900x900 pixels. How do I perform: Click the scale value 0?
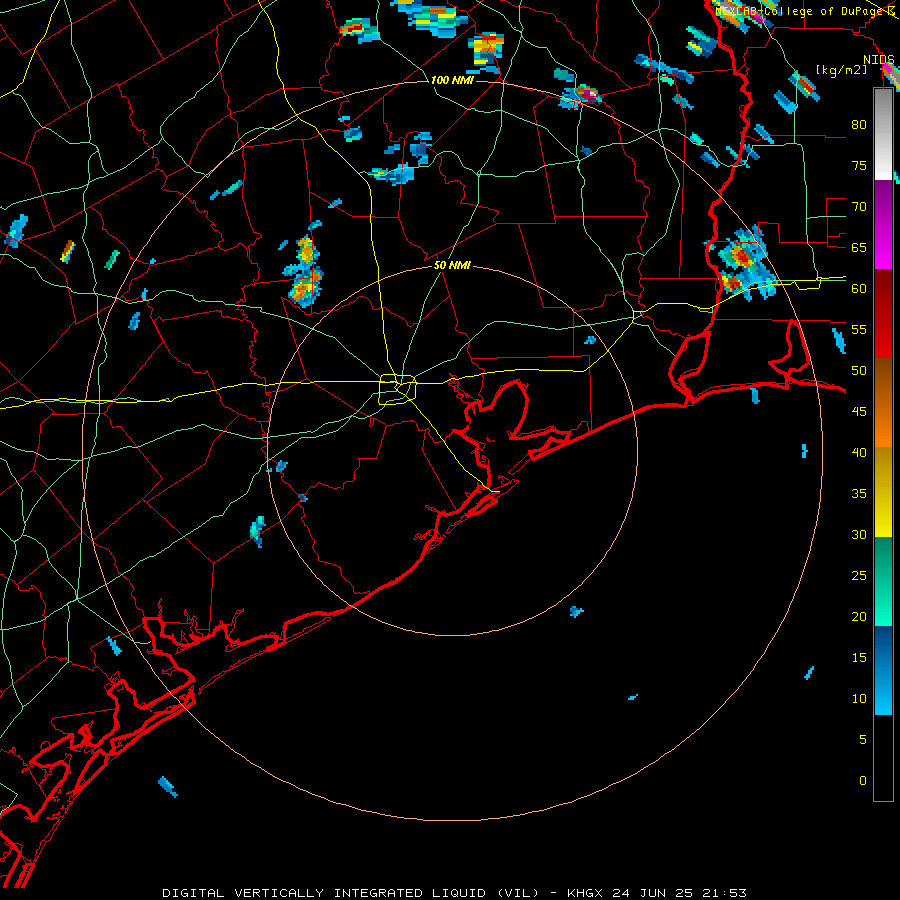[863, 781]
